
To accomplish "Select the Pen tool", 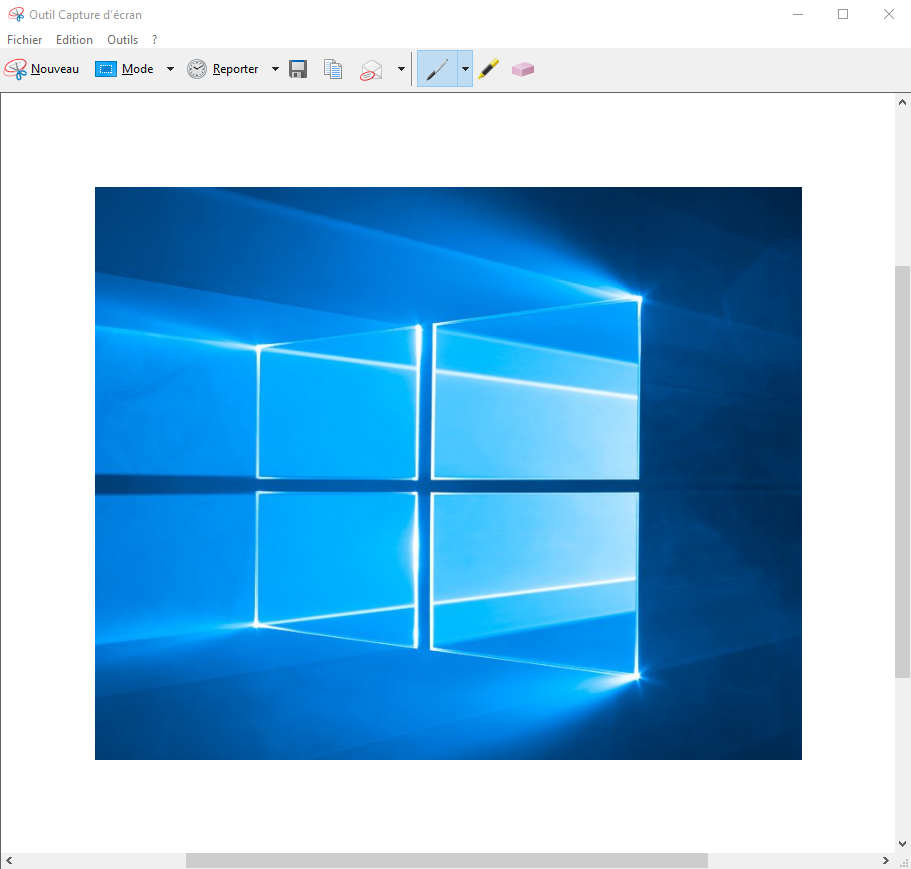I will (437, 69).
